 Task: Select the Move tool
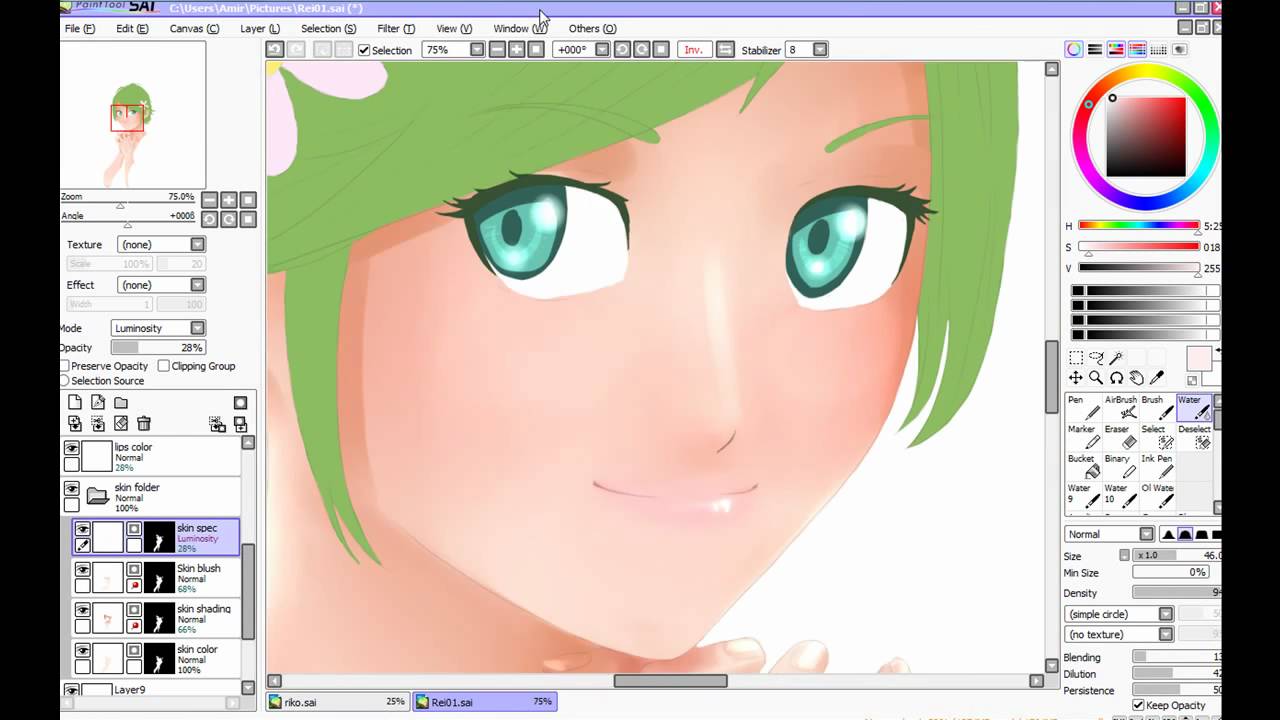click(1076, 378)
